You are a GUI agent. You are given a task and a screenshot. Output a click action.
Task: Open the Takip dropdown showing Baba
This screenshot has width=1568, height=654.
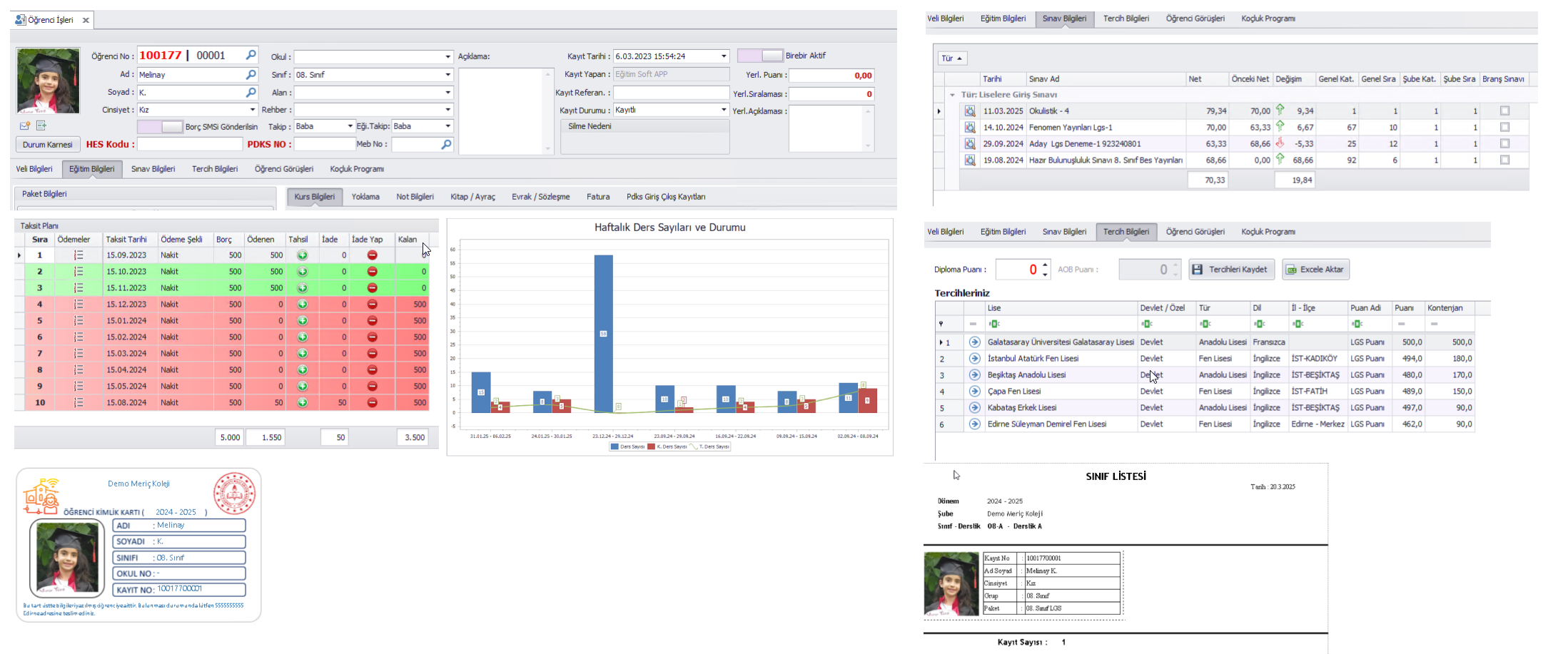pos(350,126)
